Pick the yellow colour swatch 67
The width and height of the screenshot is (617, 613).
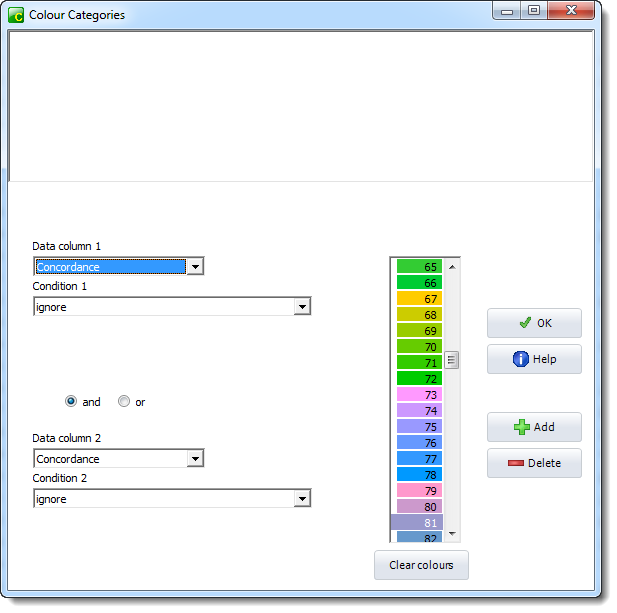pyautogui.click(x=418, y=299)
